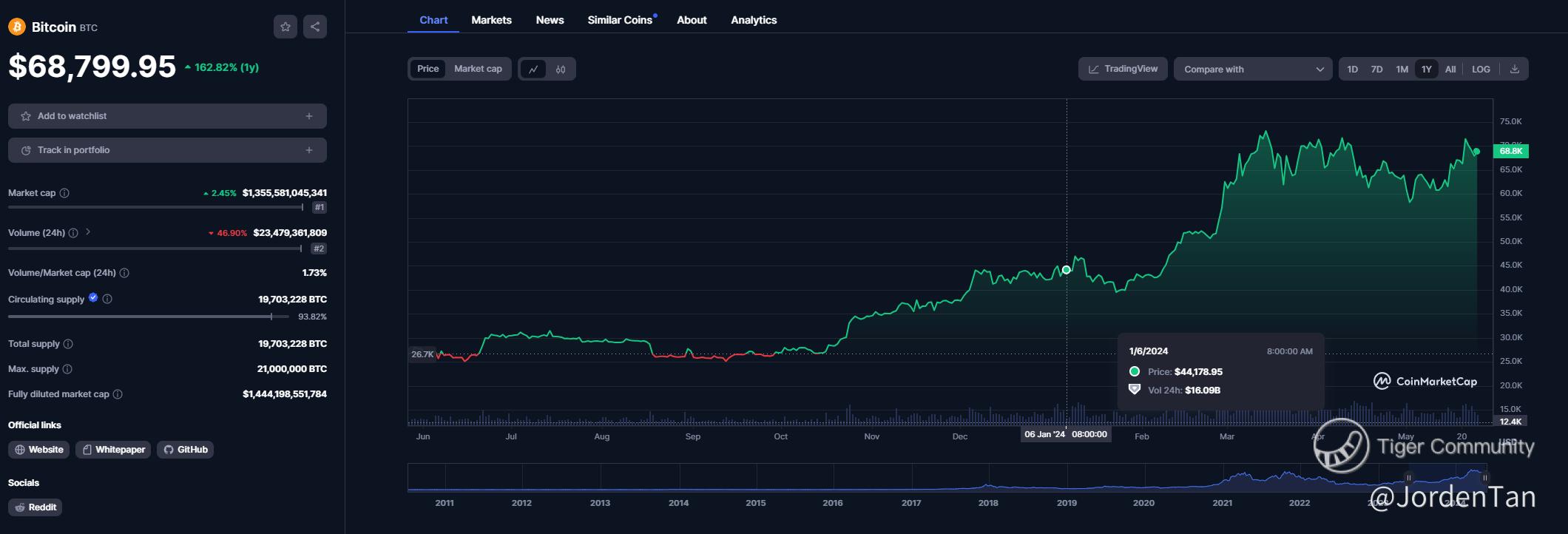Screen dimensions: 1568x534
Task: Open the Market cap info tooltip icon
Action: pos(64,193)
